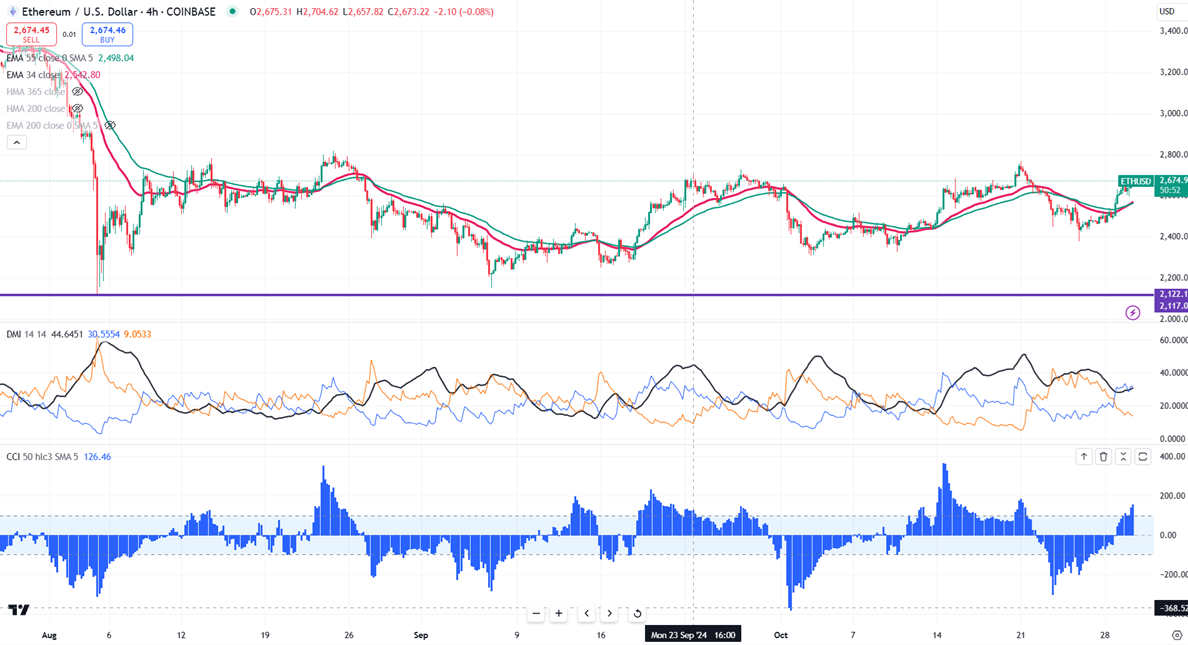Click the purple 2,122 horizontal line price label
The width and height of the screenshot is (1188, 645).
point(1171,294)
